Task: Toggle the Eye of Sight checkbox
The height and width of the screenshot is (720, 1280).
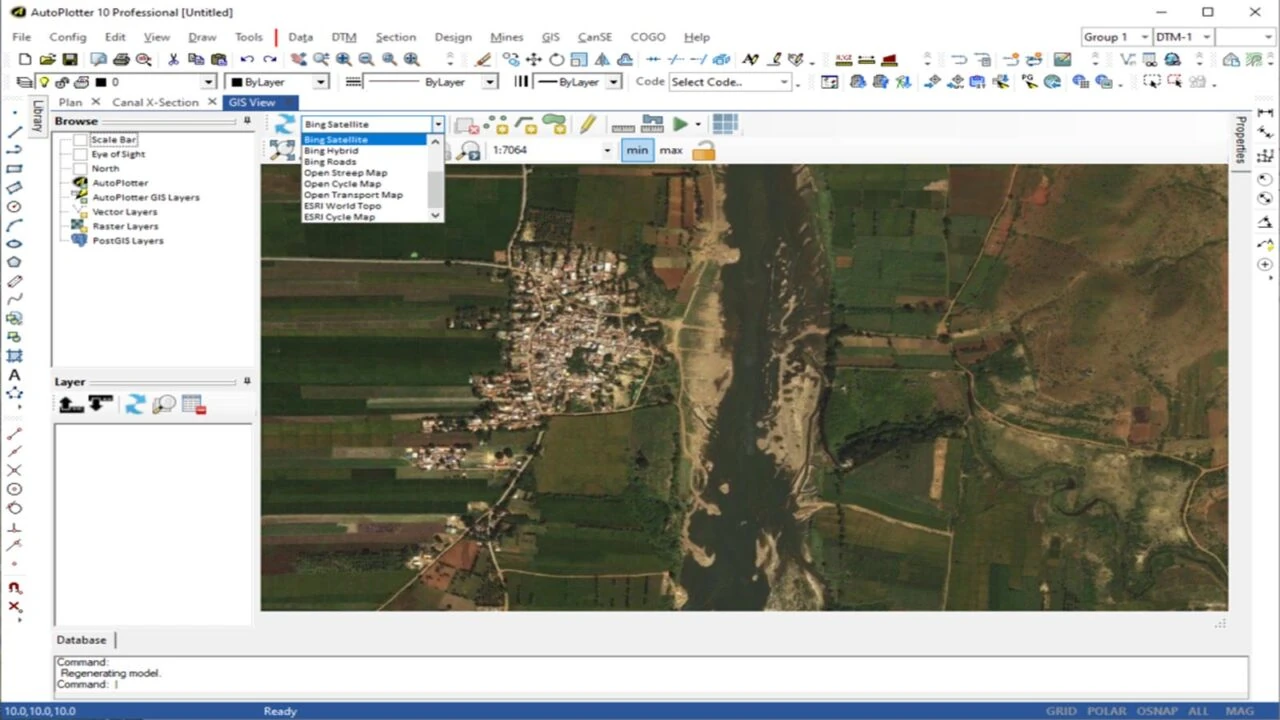Action: click(80, 154)
